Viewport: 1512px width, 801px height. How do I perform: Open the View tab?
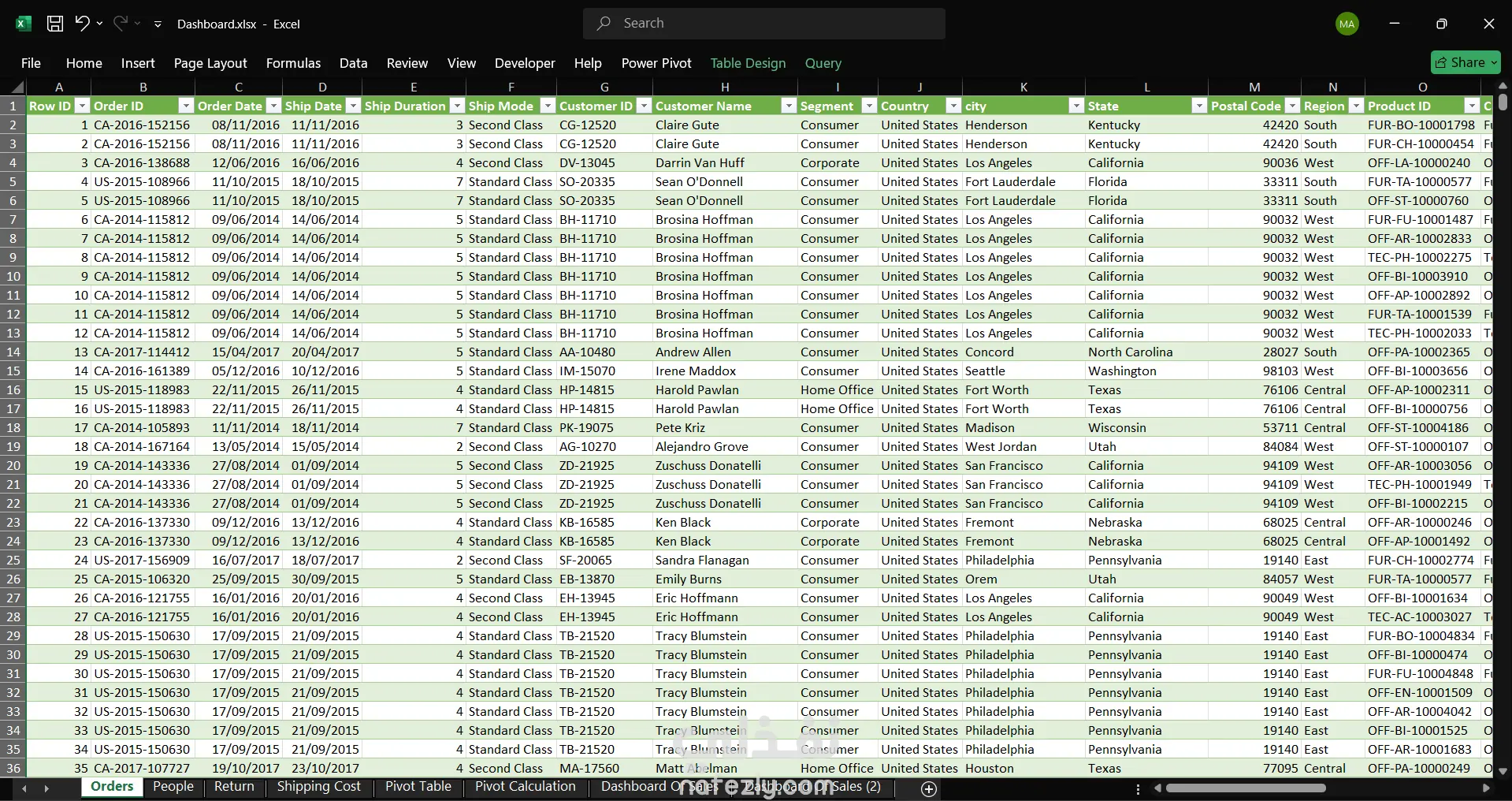[462, 63]
